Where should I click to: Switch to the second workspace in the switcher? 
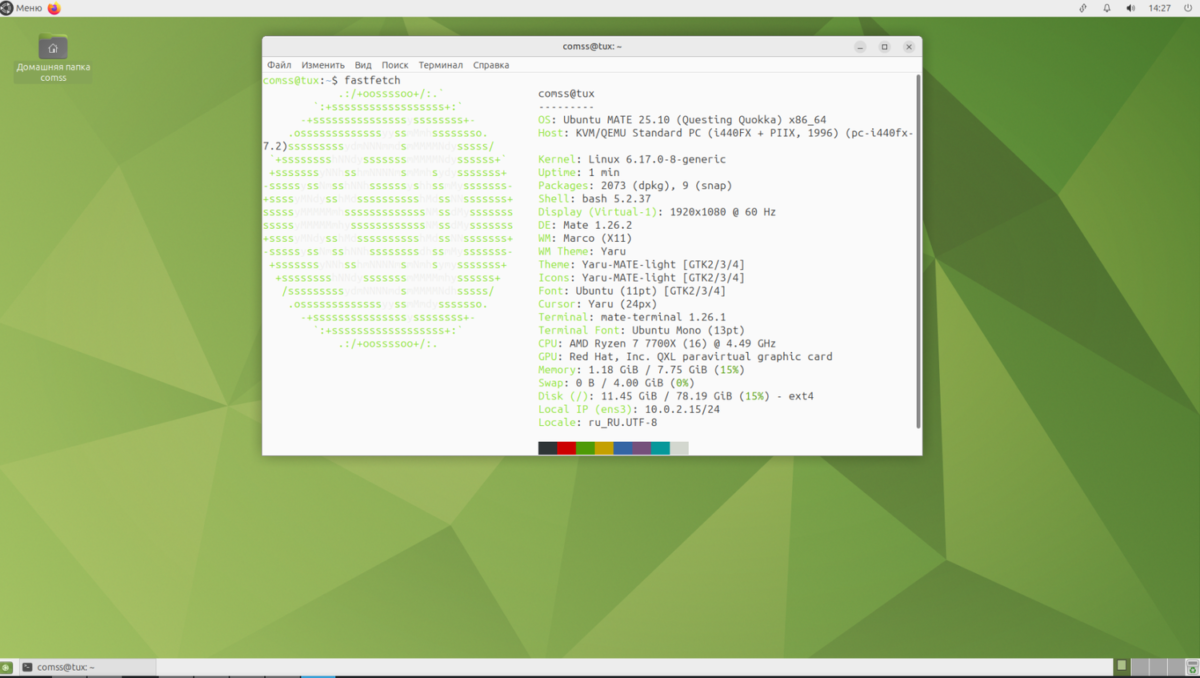coord(1141,666)
